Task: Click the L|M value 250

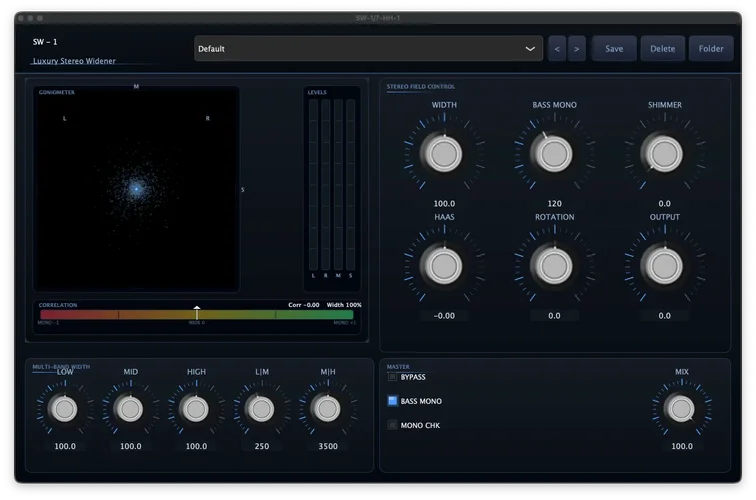Action: point(262,446)
